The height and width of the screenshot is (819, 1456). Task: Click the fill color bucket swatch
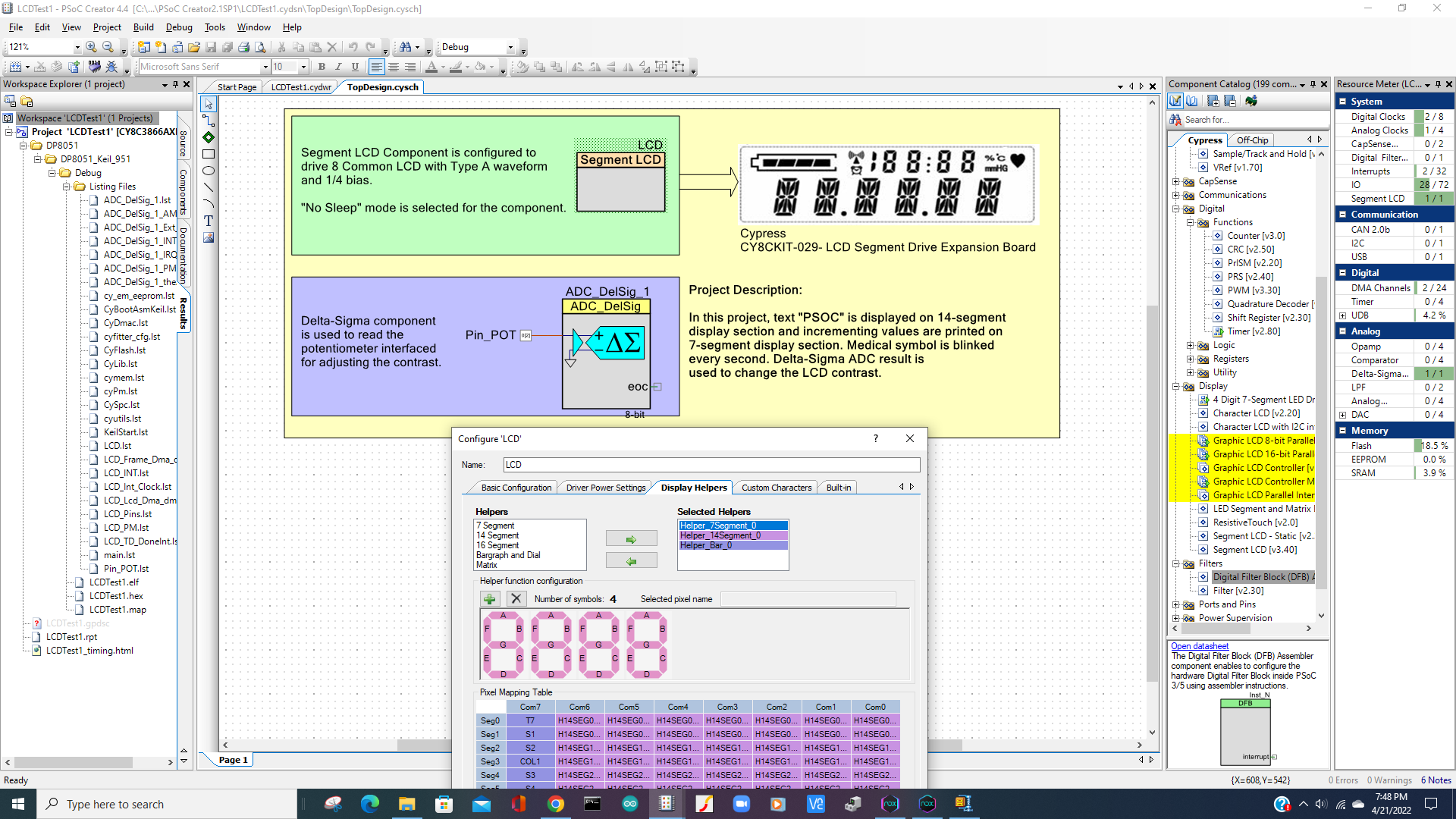pyautogui.click(x=480, y=67)
